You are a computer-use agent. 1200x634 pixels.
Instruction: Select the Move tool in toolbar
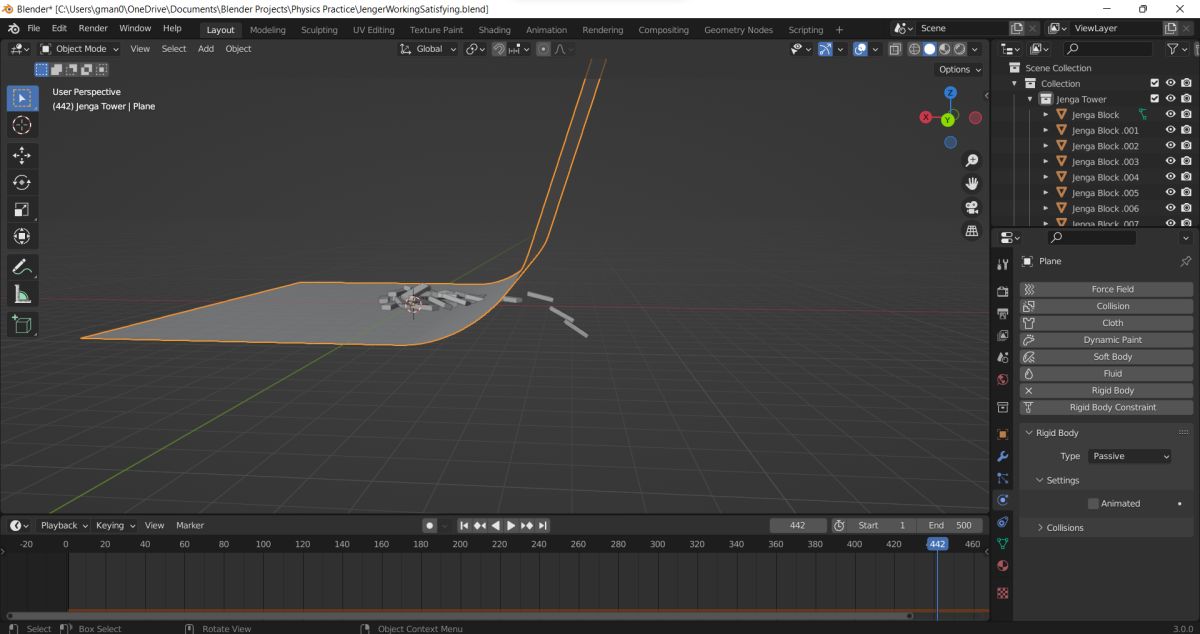22,155
